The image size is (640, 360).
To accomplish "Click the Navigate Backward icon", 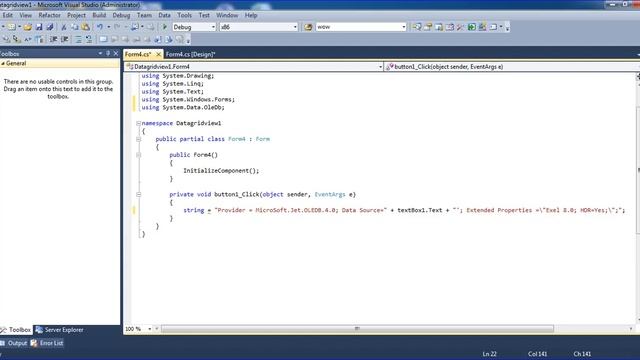I will pyautogui.click(x=134, y=27).
